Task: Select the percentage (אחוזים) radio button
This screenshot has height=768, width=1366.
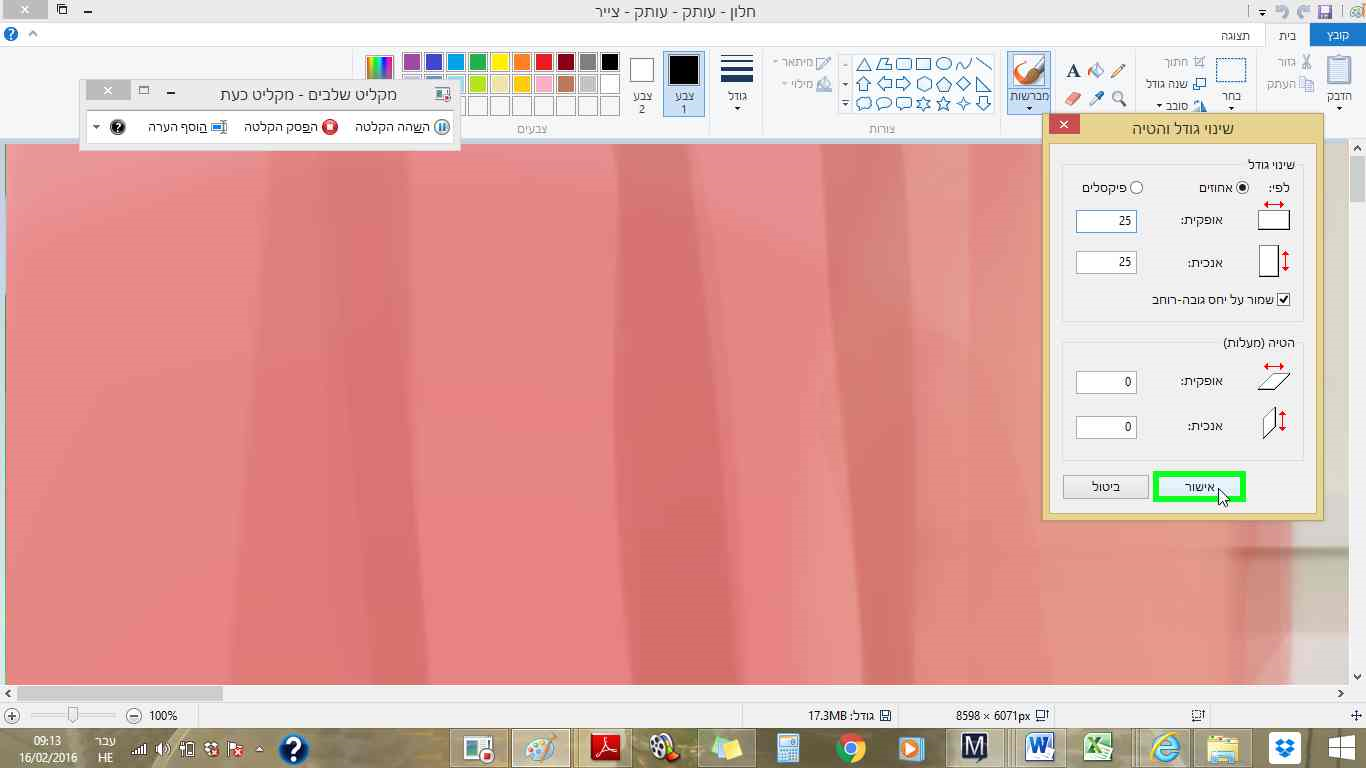Action: coord(1243,187)
